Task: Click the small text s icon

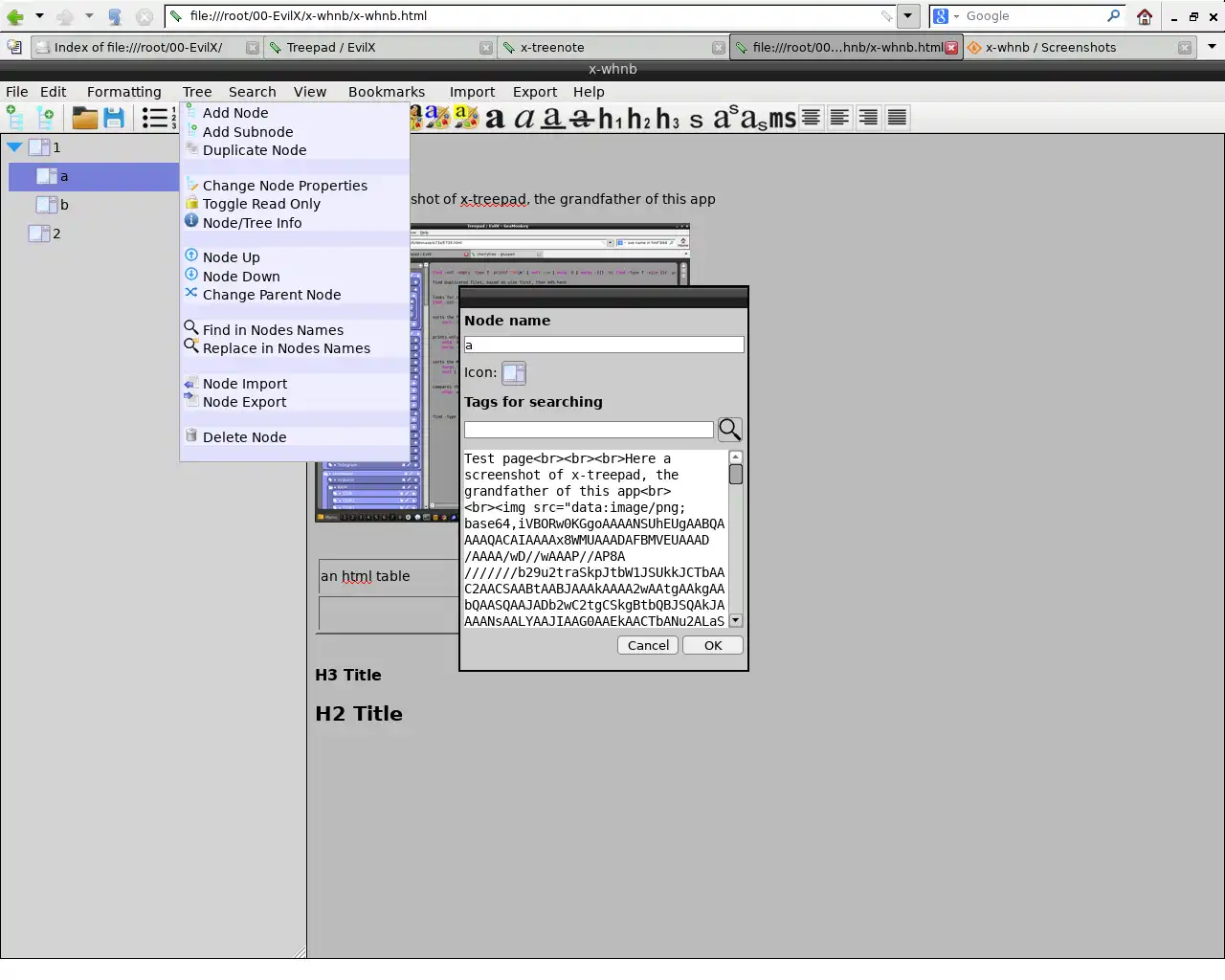Action: point(696,120)
